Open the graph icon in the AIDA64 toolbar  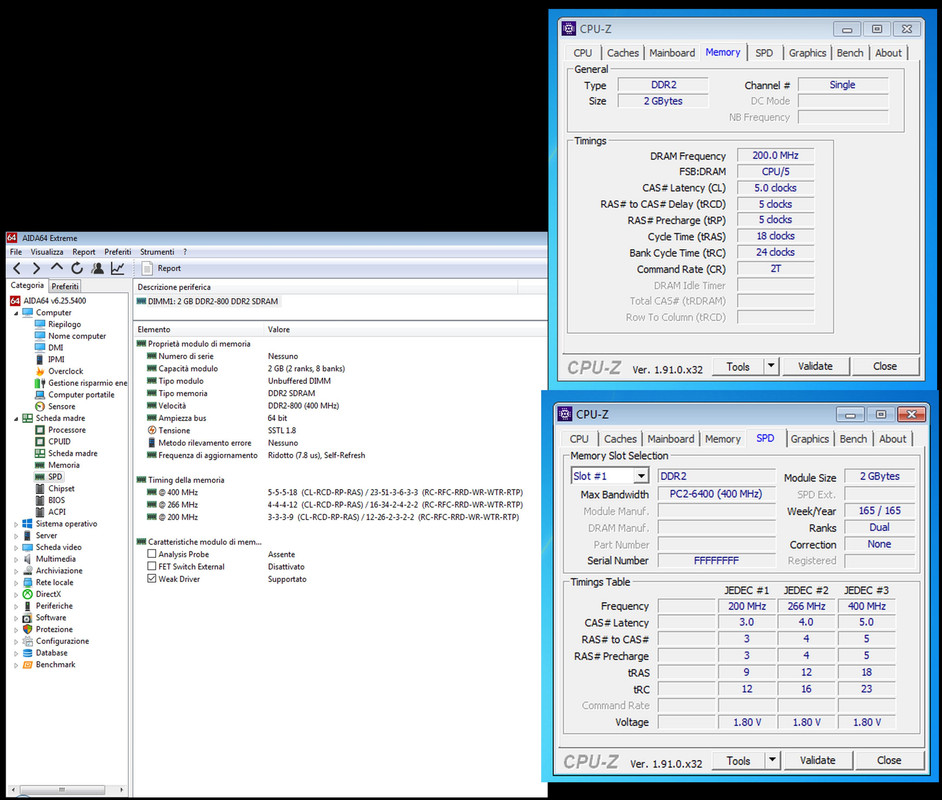(118, 268)
